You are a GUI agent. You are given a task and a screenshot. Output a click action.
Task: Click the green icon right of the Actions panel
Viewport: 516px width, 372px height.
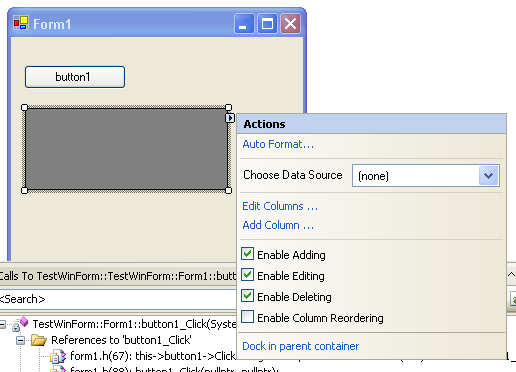coord(513,299)
